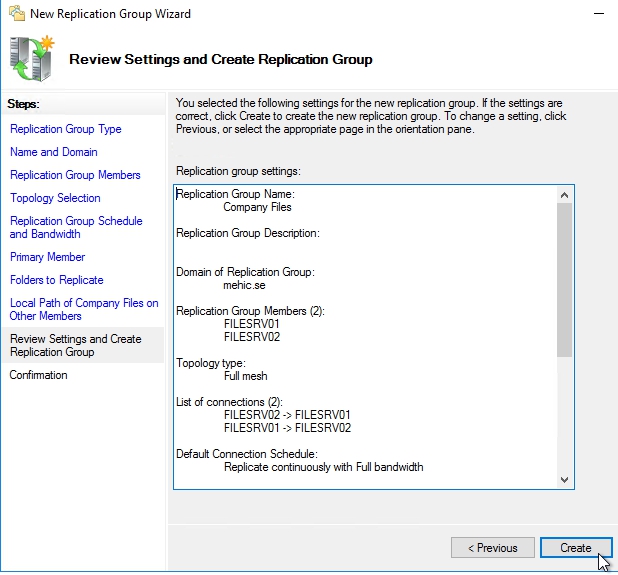This screenshot has width=618, height=575.
Task: Open the Name and Domain step
Action: (54, 152)
